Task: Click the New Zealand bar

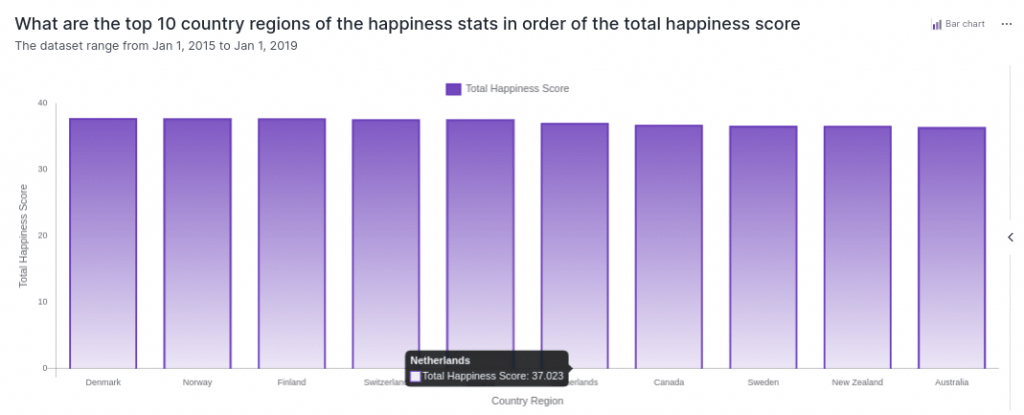Action: [857, 247]
